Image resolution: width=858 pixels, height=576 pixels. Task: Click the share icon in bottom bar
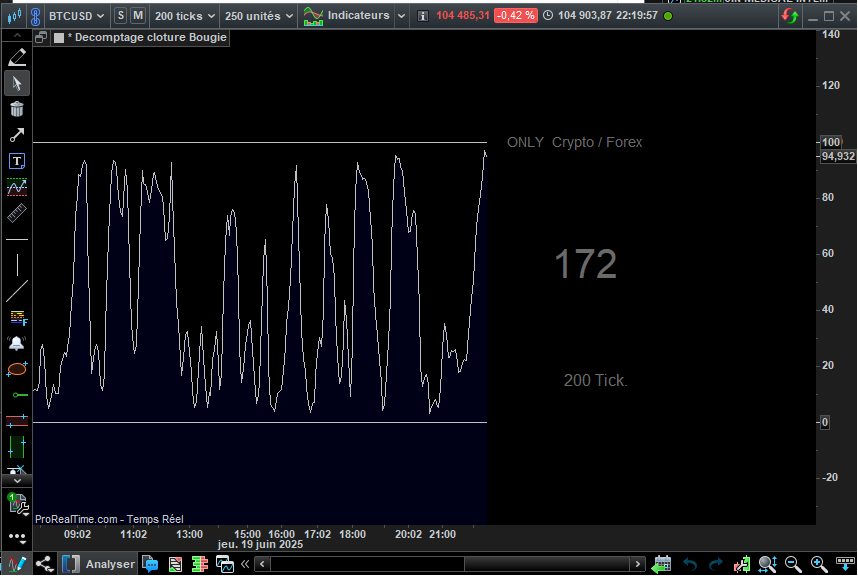[44, 564]
